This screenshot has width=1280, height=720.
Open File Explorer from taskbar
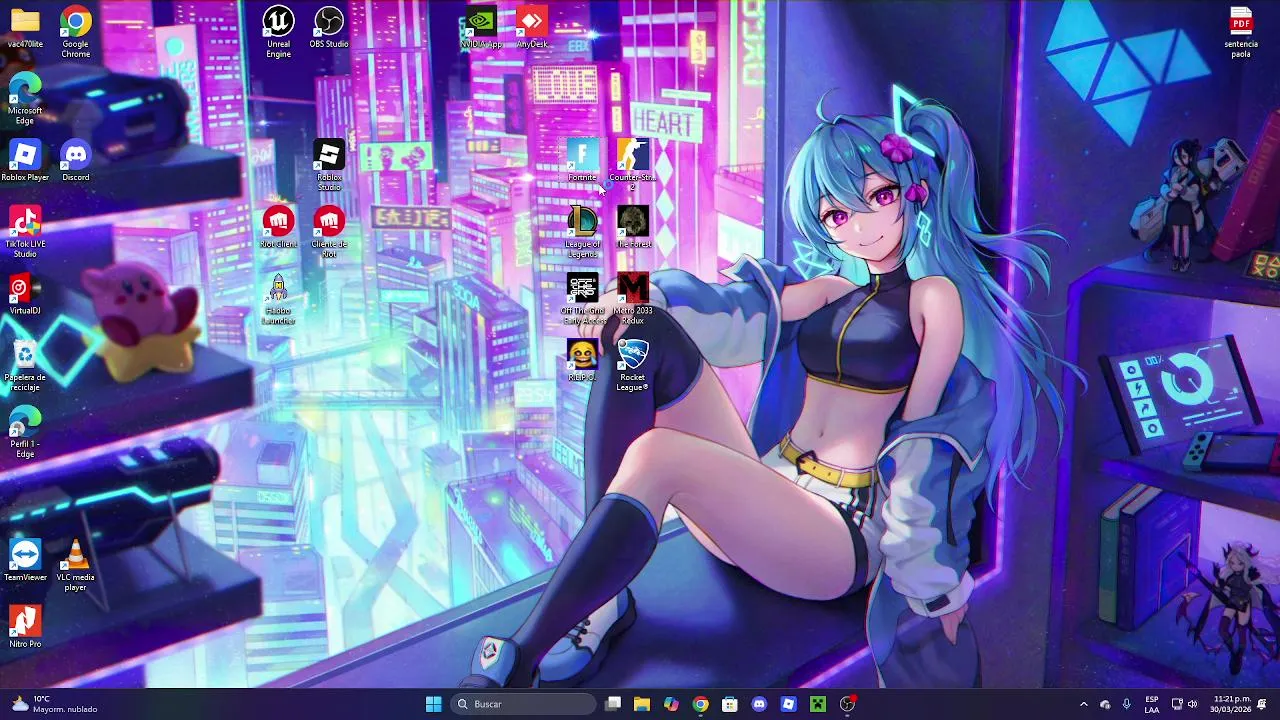642,704
